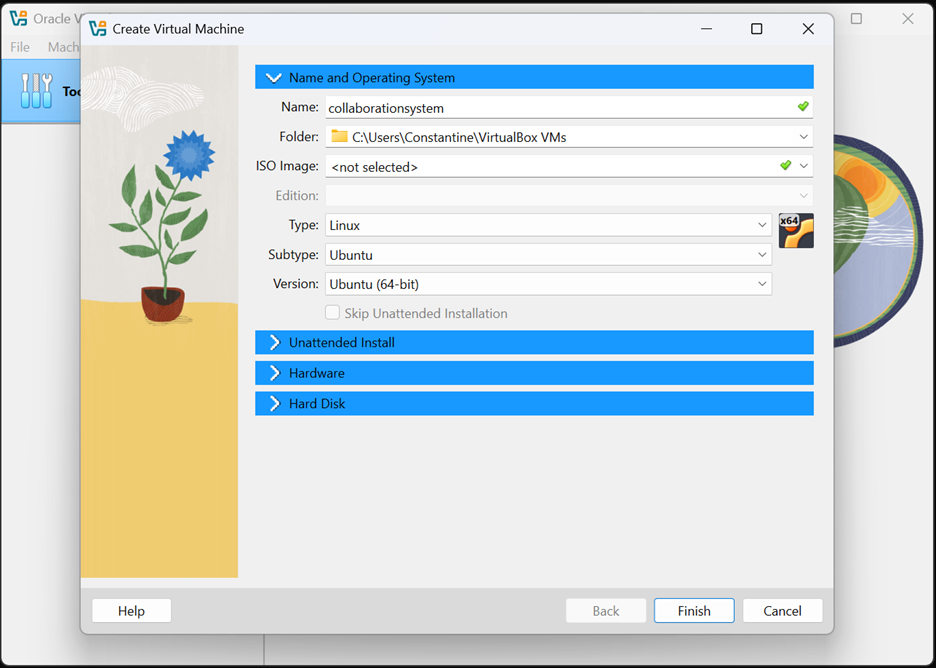Select the Tools icon in VirtualBox Manager sidebar
This screenshot has height=668, width=936.
36,91
